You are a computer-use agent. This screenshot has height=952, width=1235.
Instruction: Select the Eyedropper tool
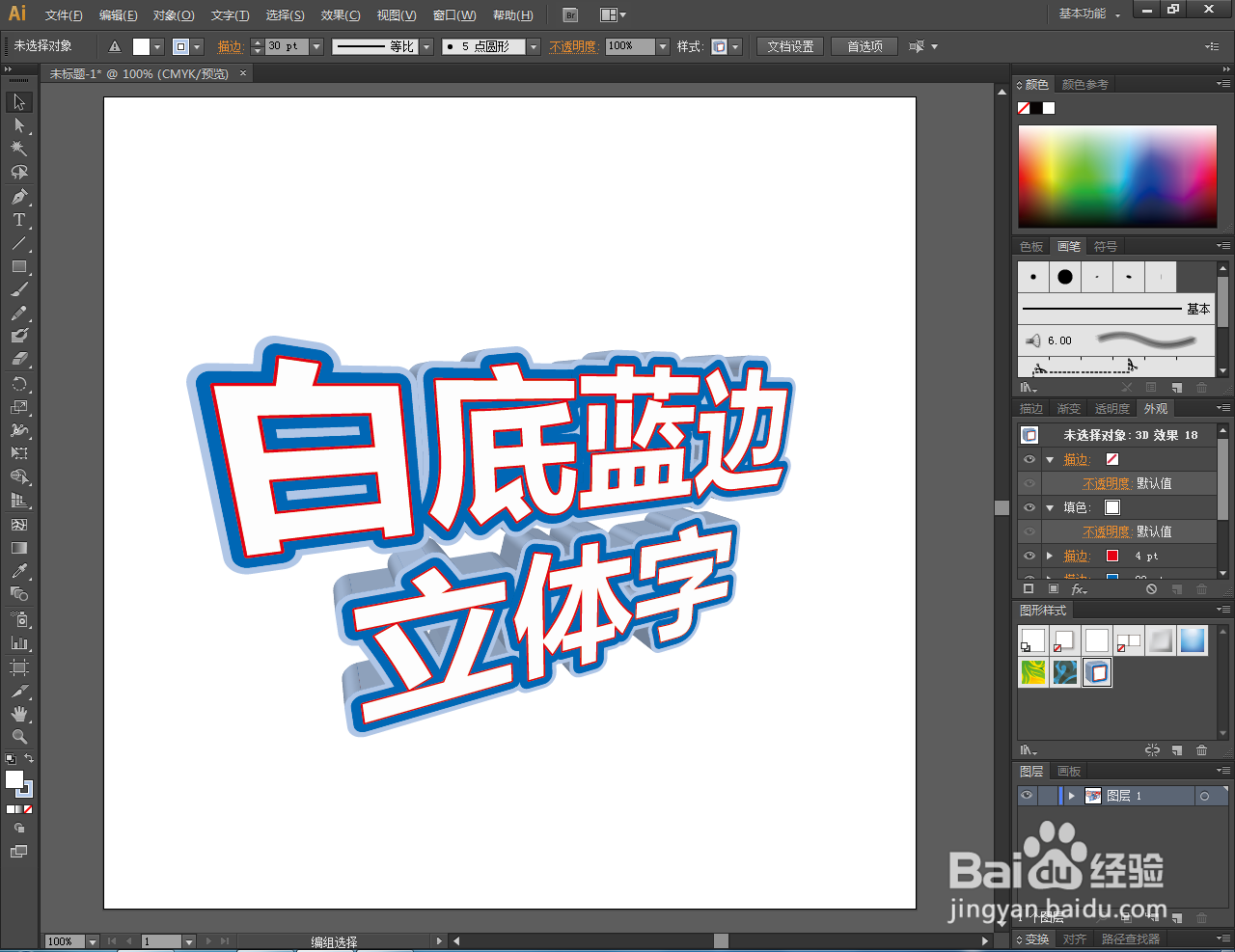(17, 572)
